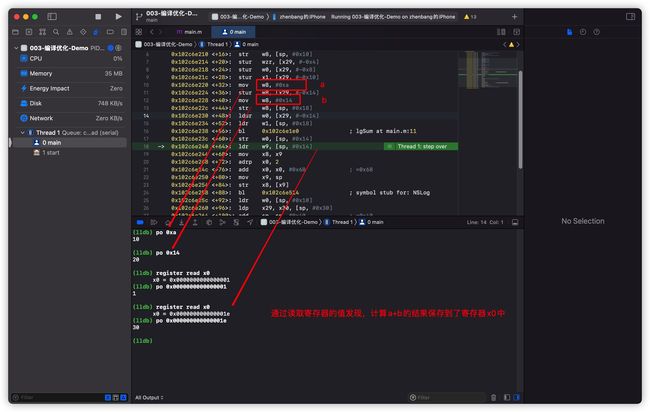Open the Find navigator magnifier icon
650x412 pixels.
[x=56, y=32]
